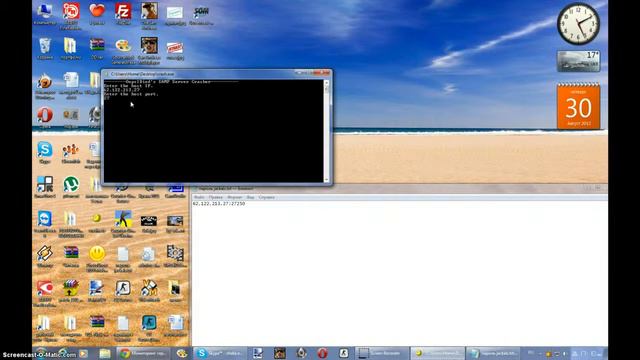Click the orange calendar gadget showing 30

coord(578,107)
